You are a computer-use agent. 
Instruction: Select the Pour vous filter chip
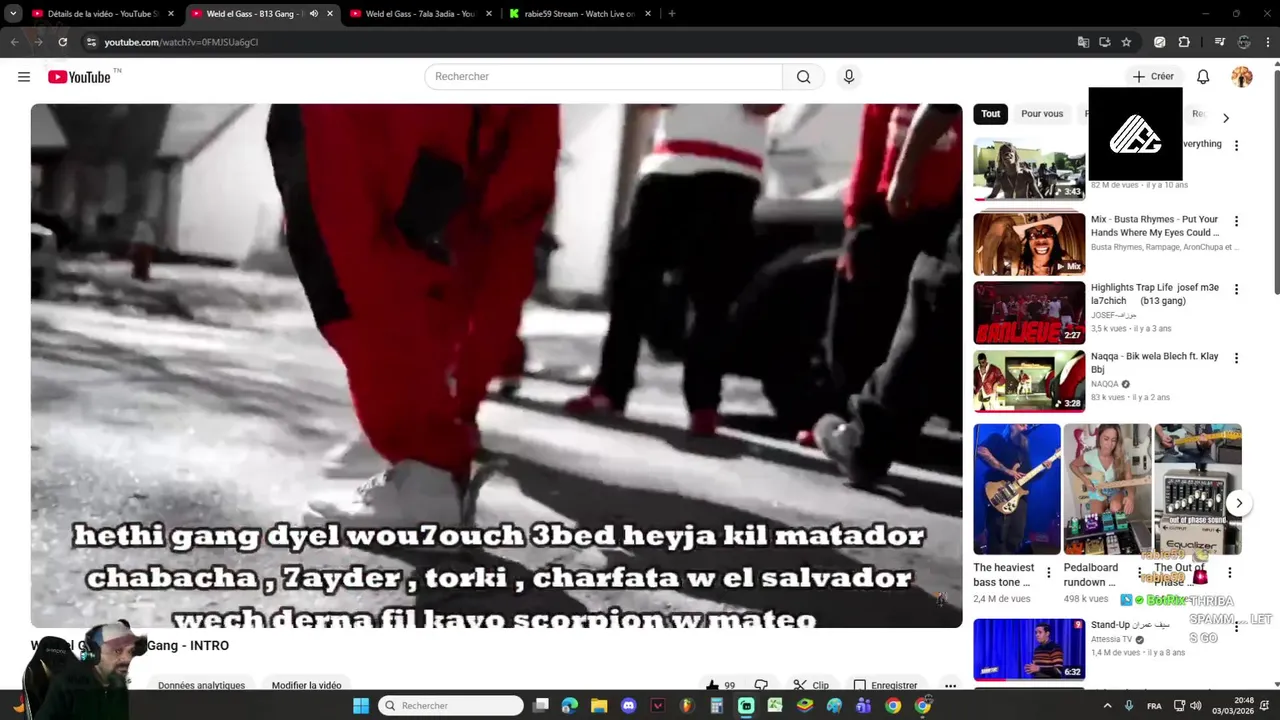pyautogui.click(x=1042, y=114)
